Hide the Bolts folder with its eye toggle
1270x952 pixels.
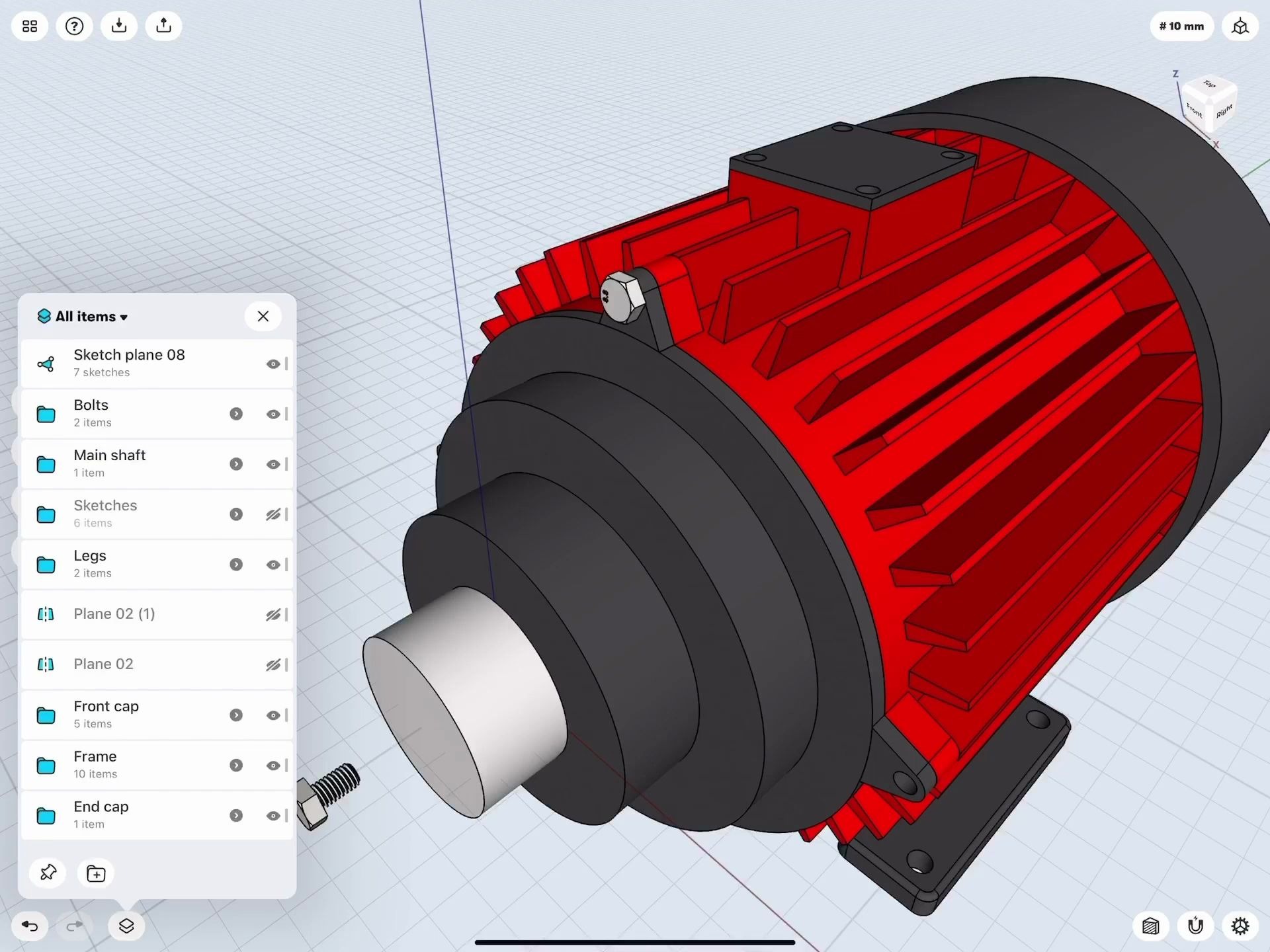(x=274, y=414)
